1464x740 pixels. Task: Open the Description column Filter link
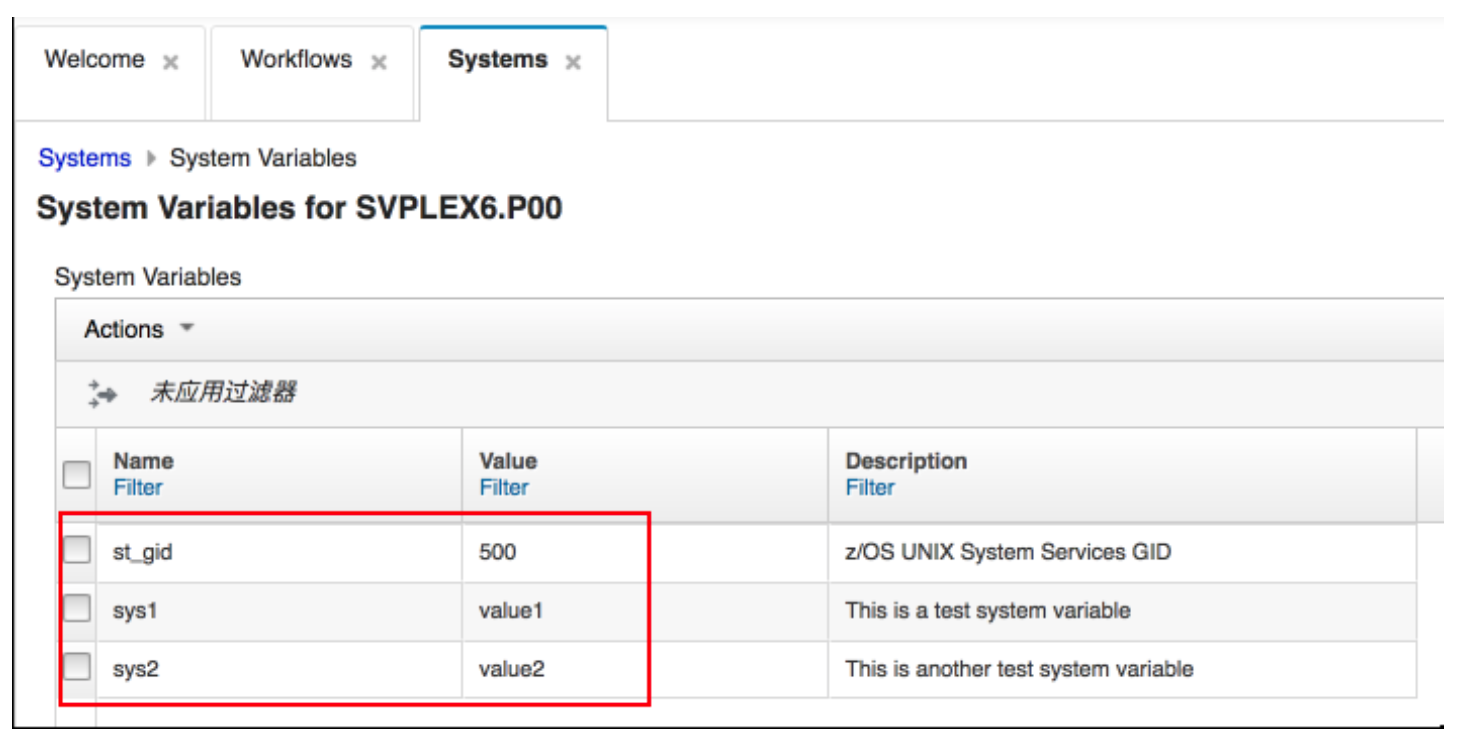(869, 487)
